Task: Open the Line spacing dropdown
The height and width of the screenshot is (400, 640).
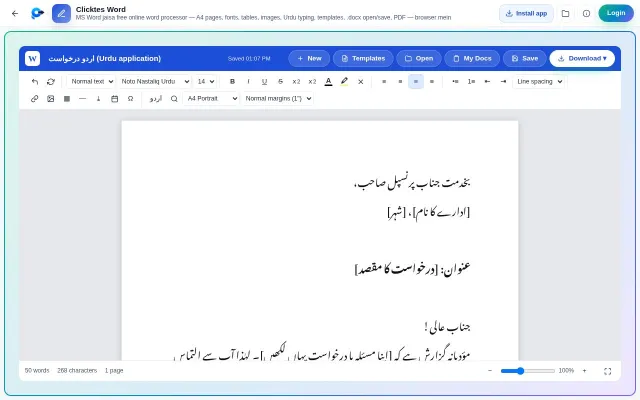Action: 539,82
